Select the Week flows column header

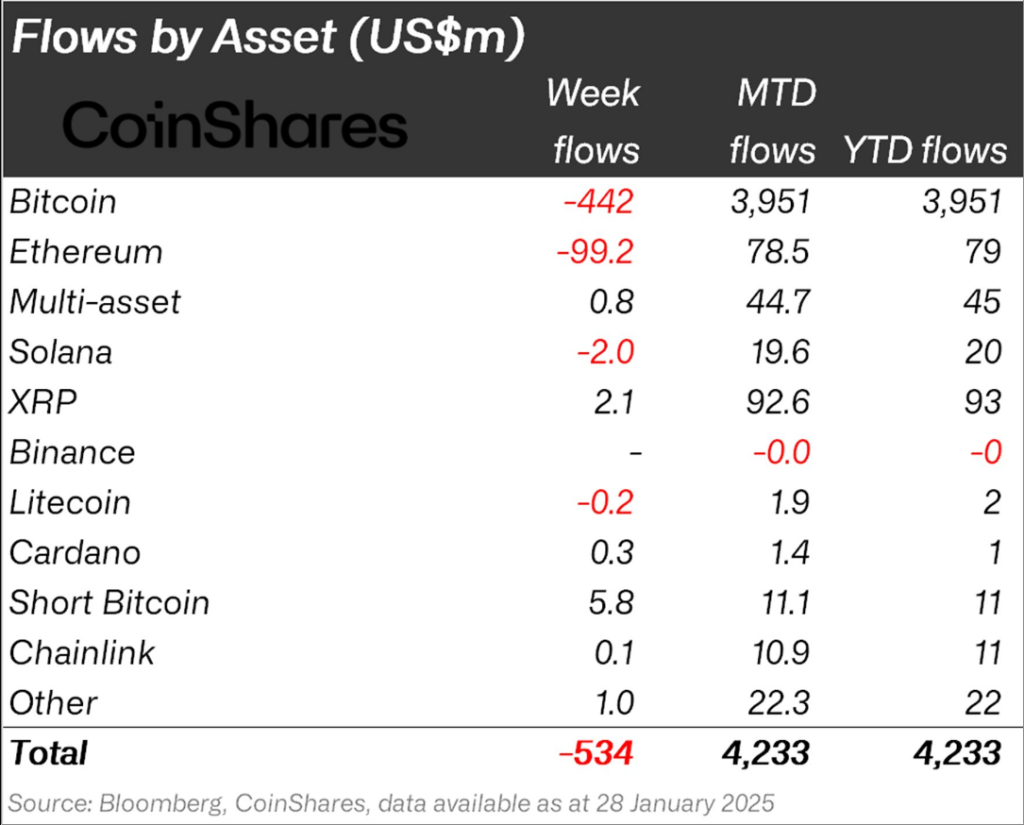tap(594, 122)
